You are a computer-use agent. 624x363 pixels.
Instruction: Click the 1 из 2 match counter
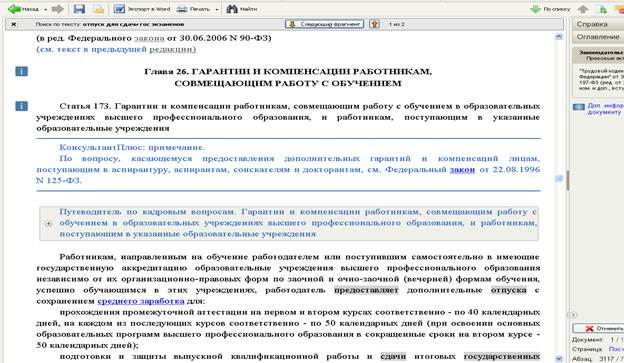coord(396,24)
